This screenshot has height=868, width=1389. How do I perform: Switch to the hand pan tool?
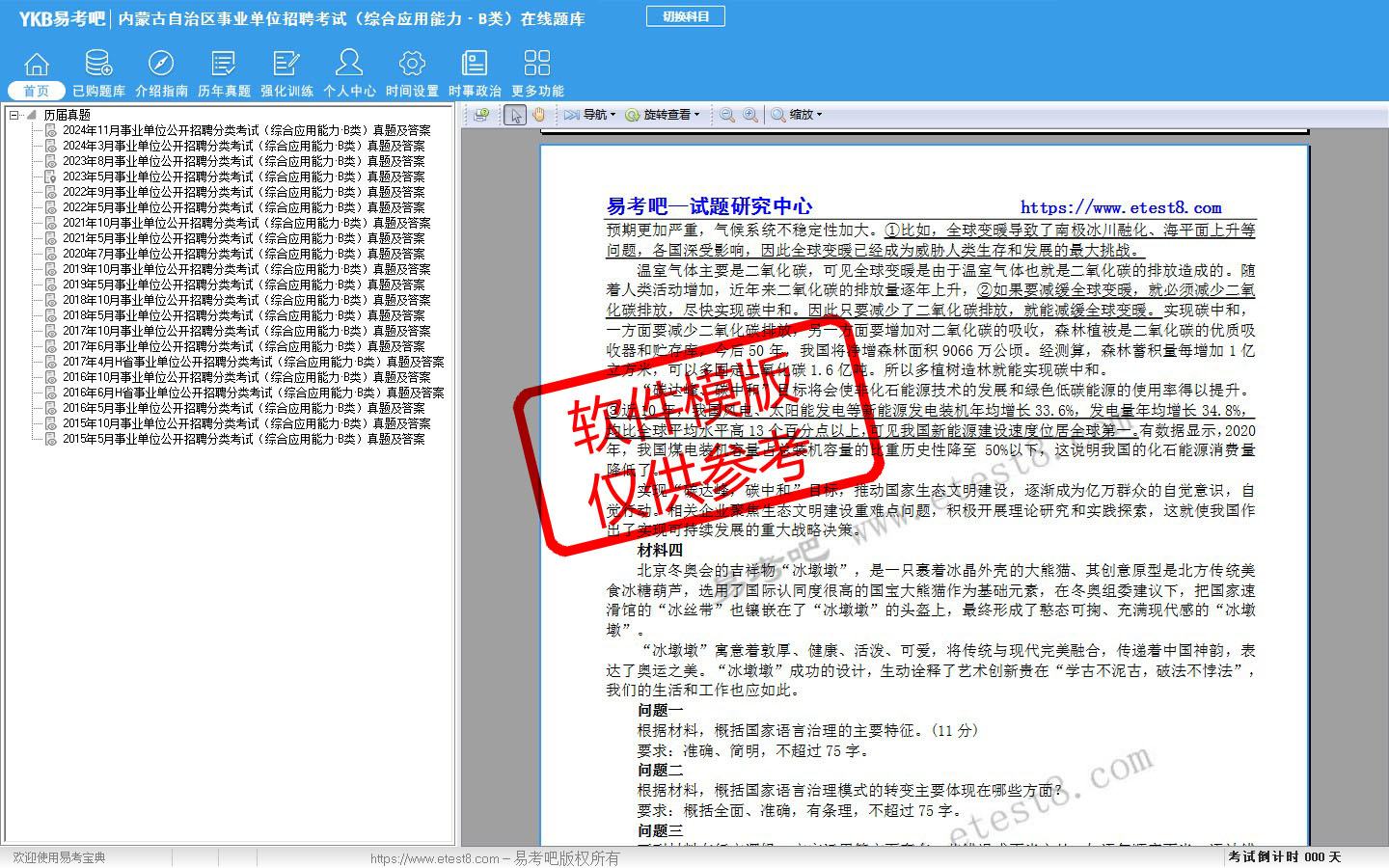538,115
